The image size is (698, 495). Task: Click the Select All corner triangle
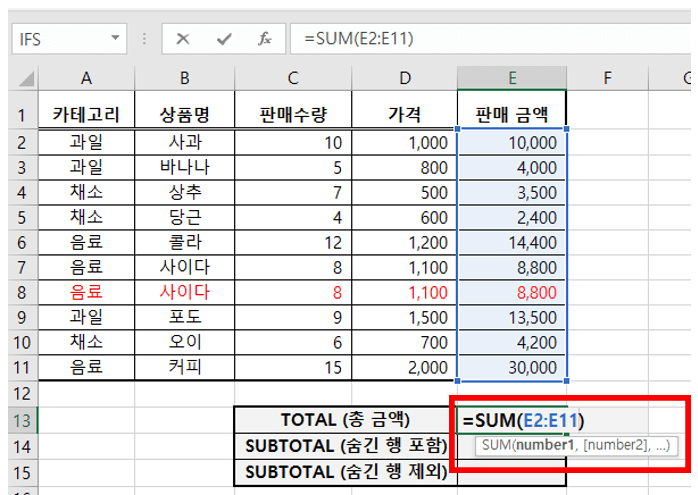pos(26,79)
